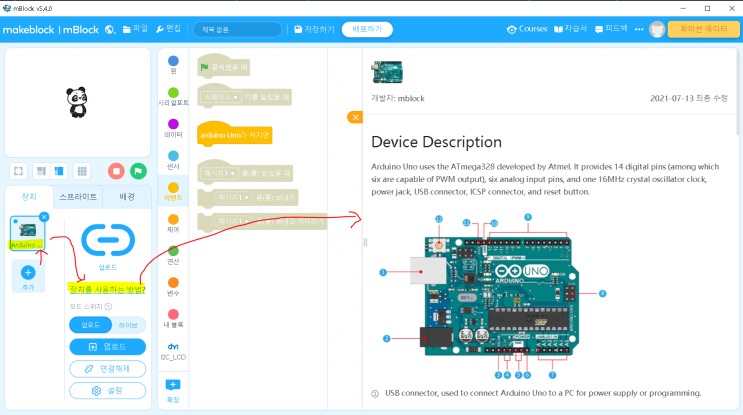Select 시리얼포트 block category

(173, 97)
